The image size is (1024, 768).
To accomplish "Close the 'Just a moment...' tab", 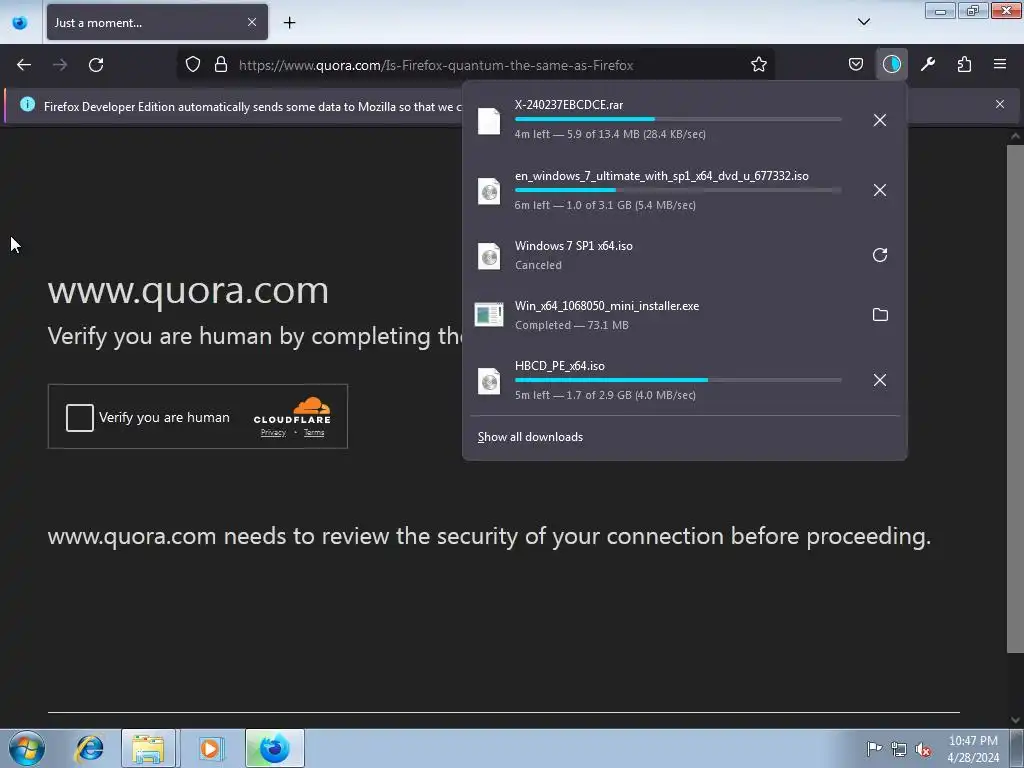I will click(252, 22).
